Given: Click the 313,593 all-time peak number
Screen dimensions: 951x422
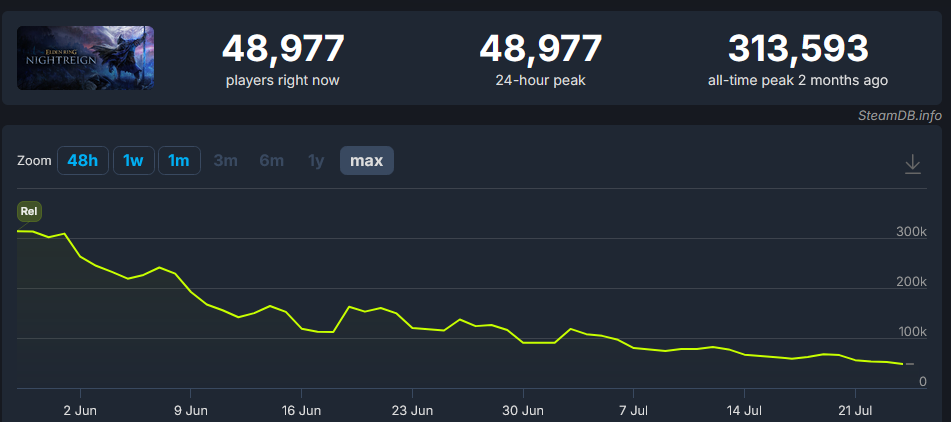Looking at the screenshot, I should point(798,49).
